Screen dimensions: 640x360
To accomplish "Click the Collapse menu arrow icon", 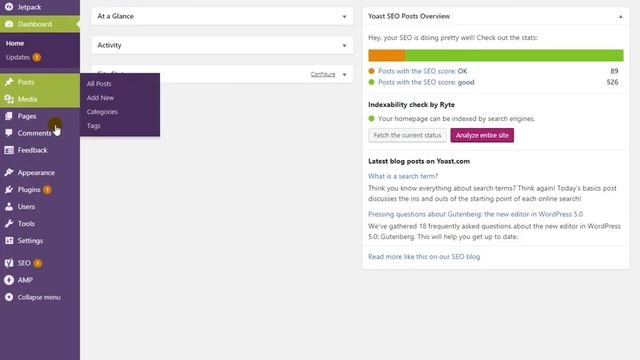I will click(9, 297).
